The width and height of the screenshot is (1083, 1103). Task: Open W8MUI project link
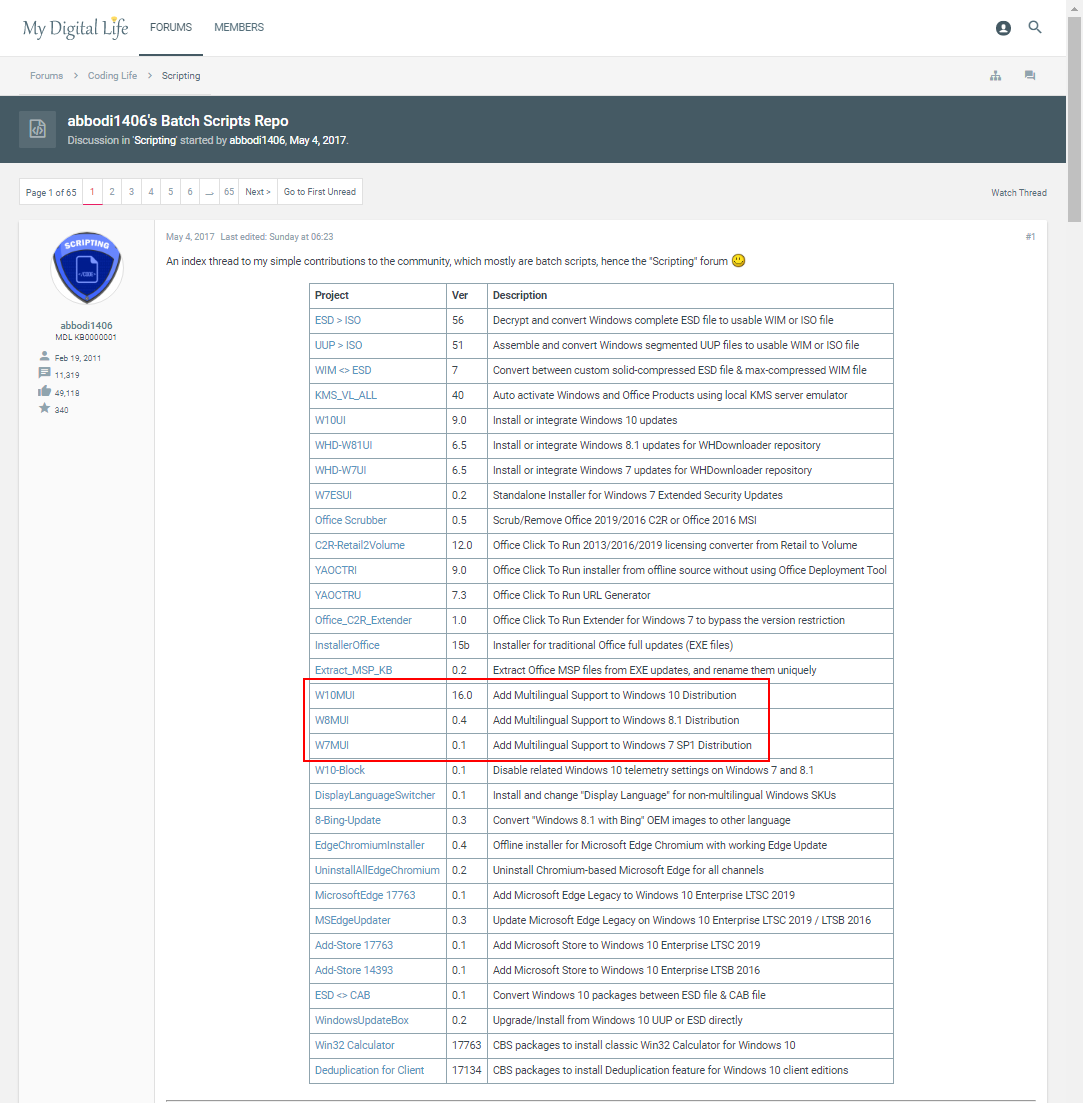coord(332,720)
